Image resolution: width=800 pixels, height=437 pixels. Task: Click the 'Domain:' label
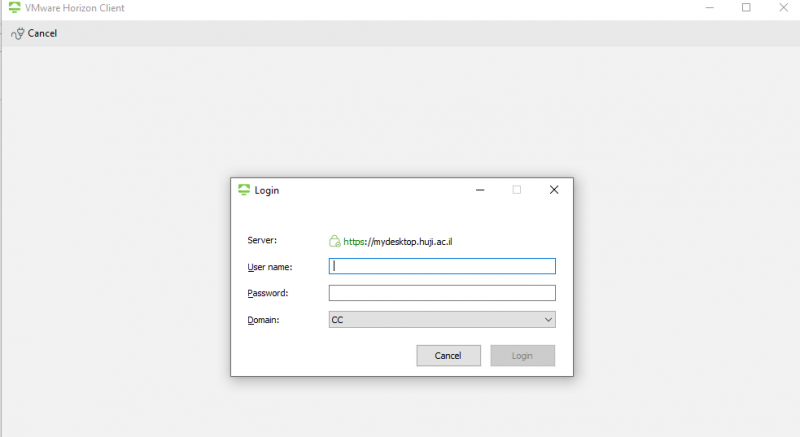coord(263,320)
